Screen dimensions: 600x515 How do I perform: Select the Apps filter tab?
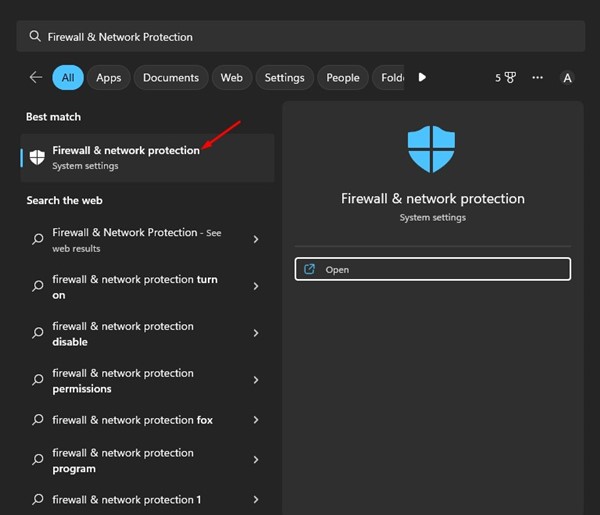[109, 77]
